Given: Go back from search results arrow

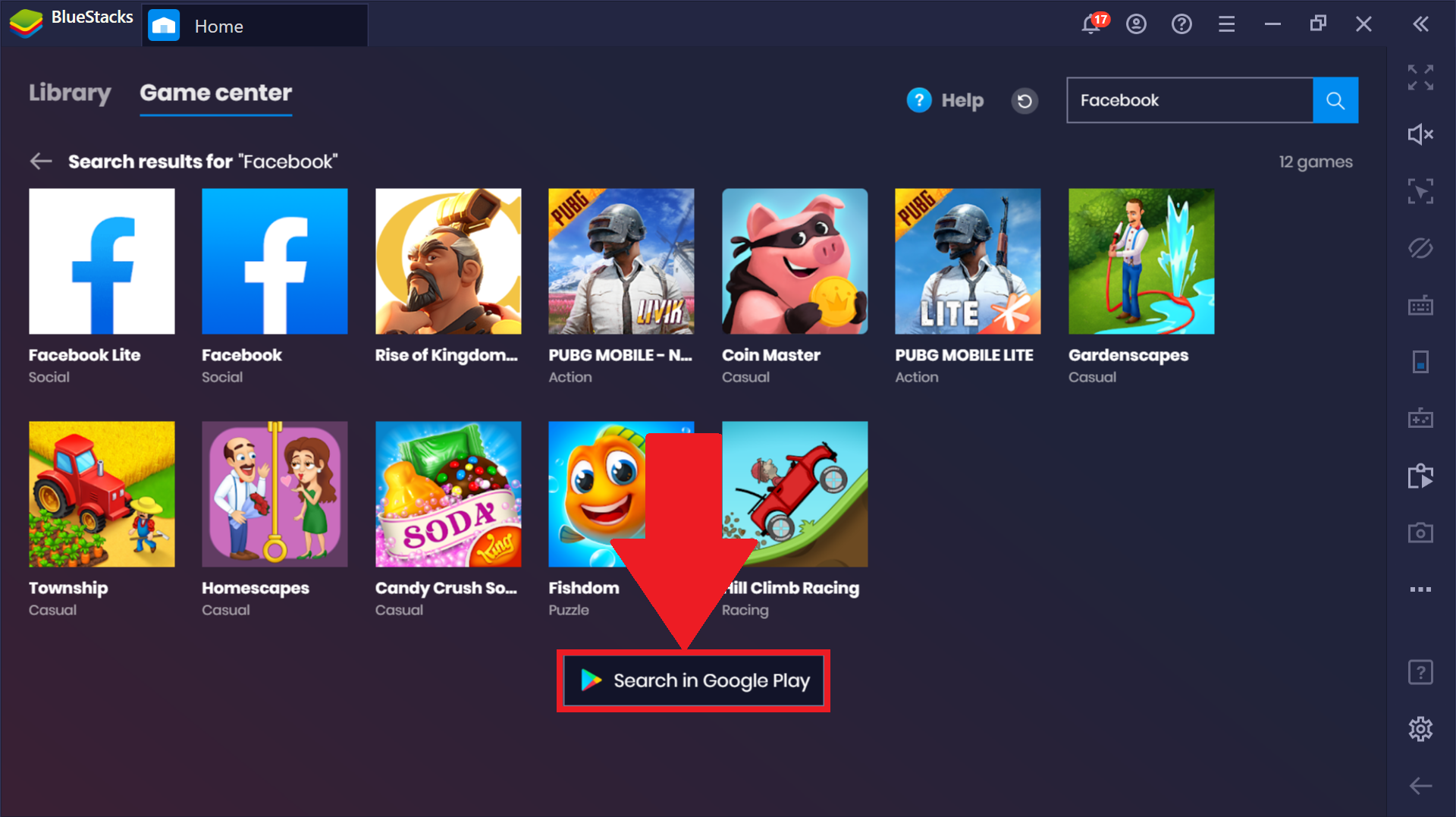Looking at the screenshot, I should coord(41,161).
